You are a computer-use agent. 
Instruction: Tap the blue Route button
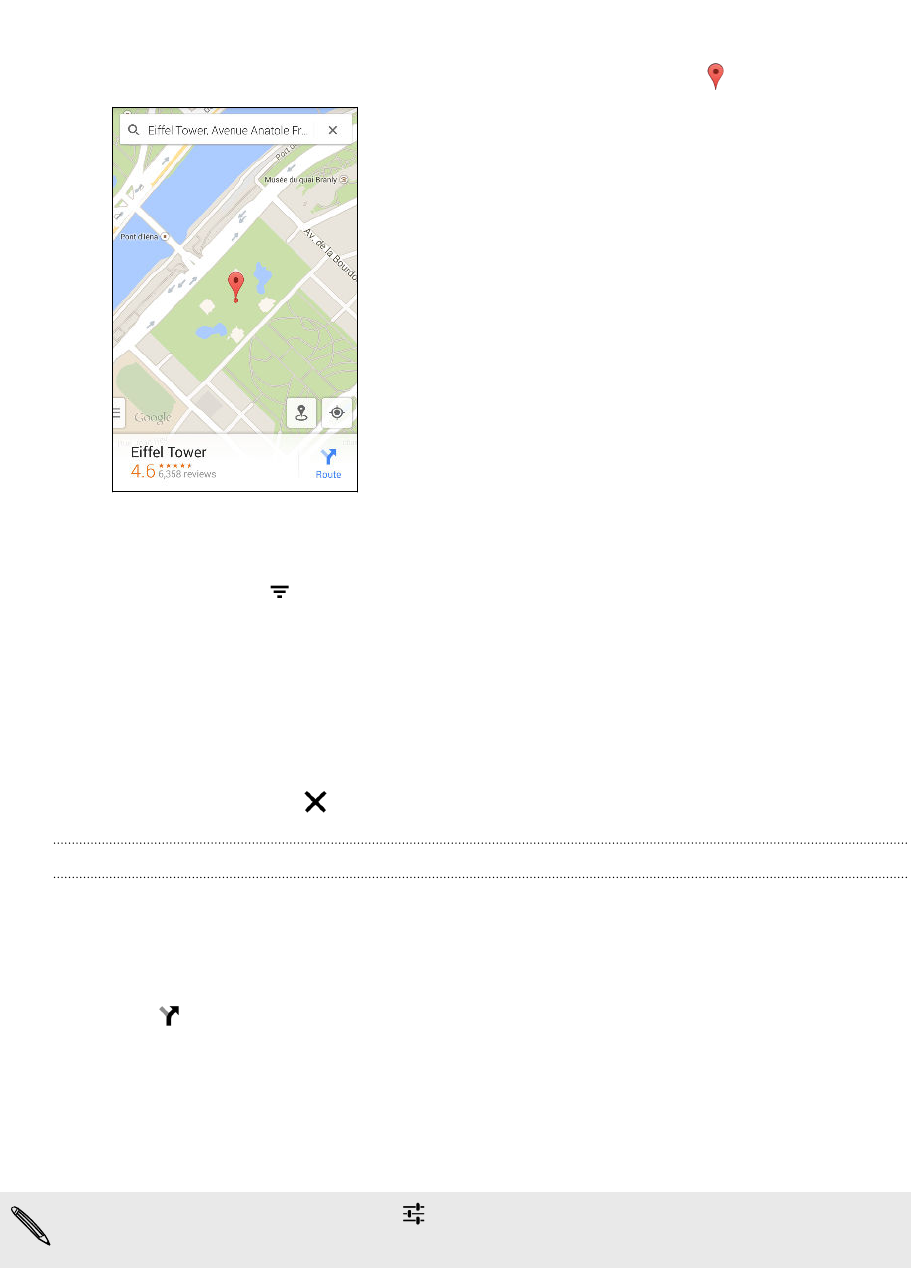(x=328, y=463)
